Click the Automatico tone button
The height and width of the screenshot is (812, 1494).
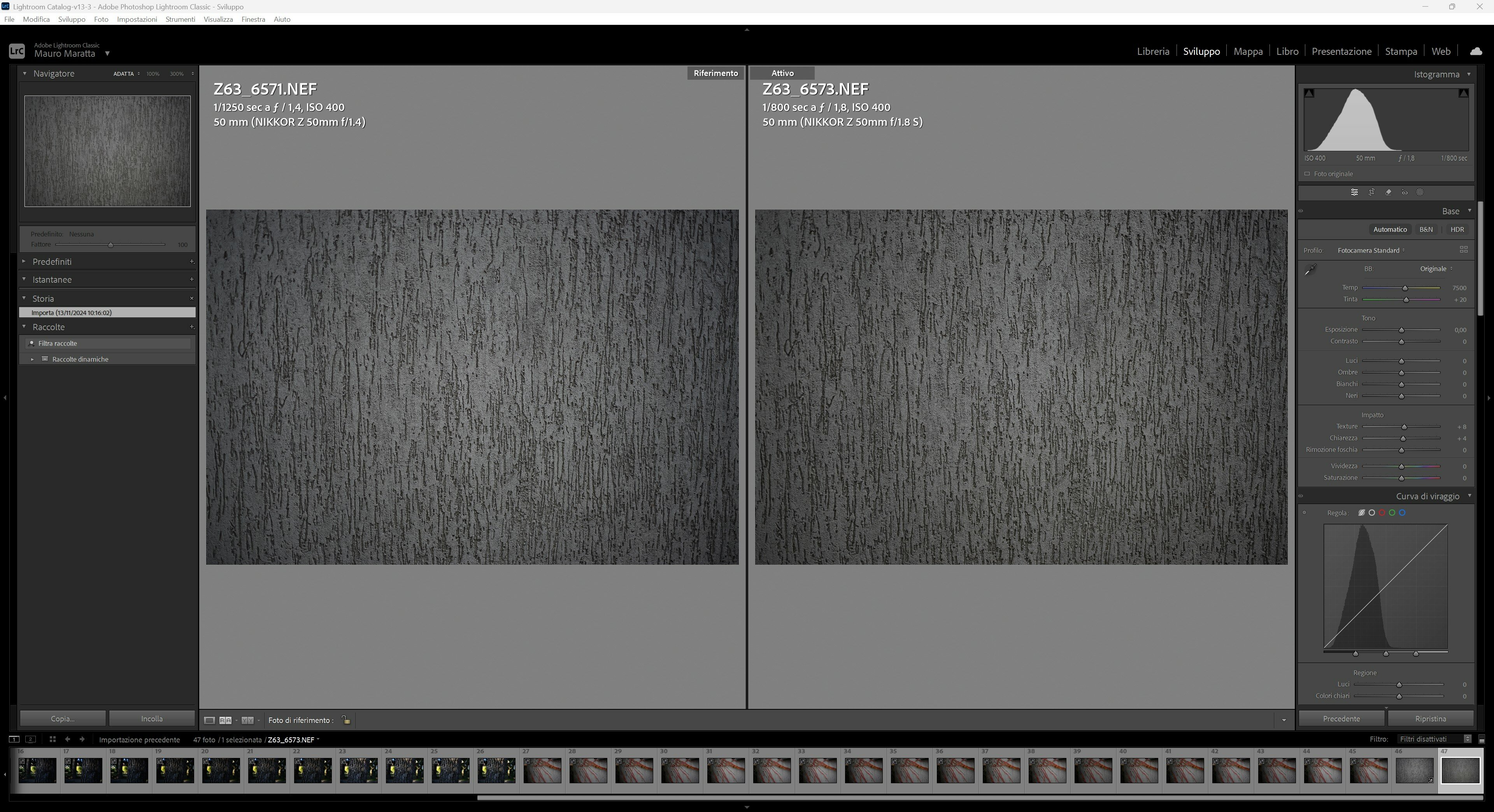(x=1390, y=229)
